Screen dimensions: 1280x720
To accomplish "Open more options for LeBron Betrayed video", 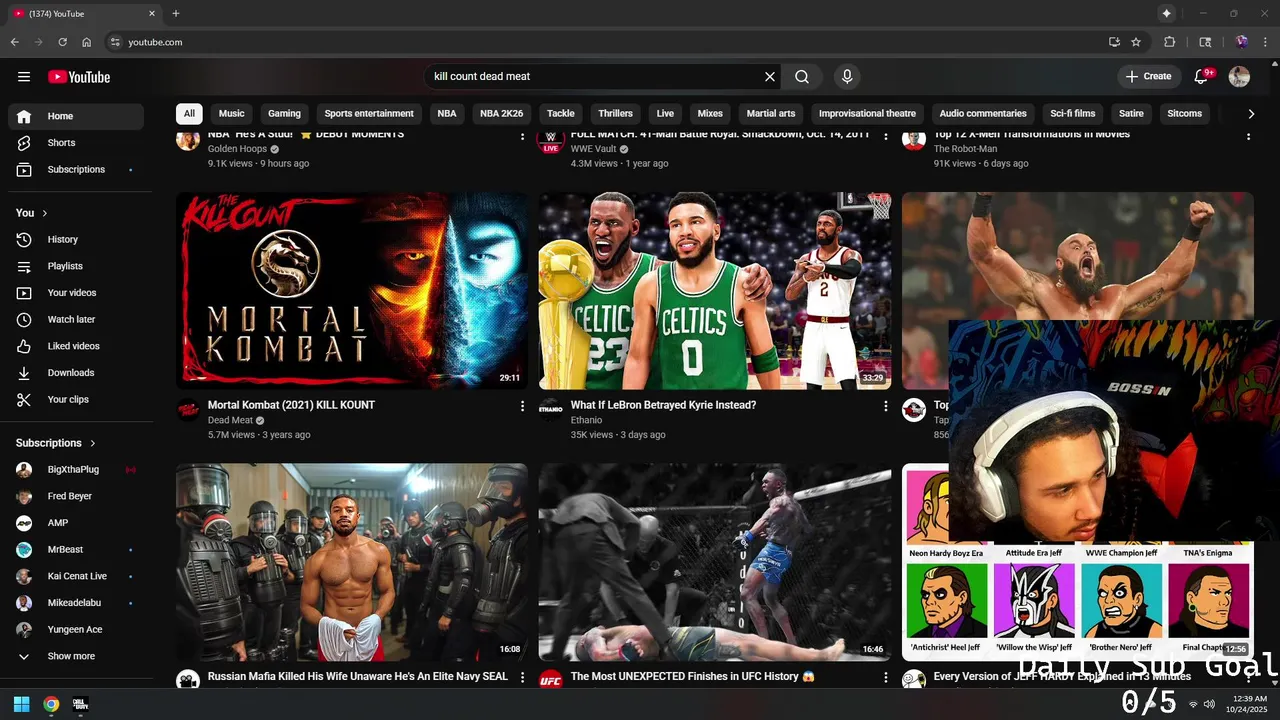I will (885, 406).
